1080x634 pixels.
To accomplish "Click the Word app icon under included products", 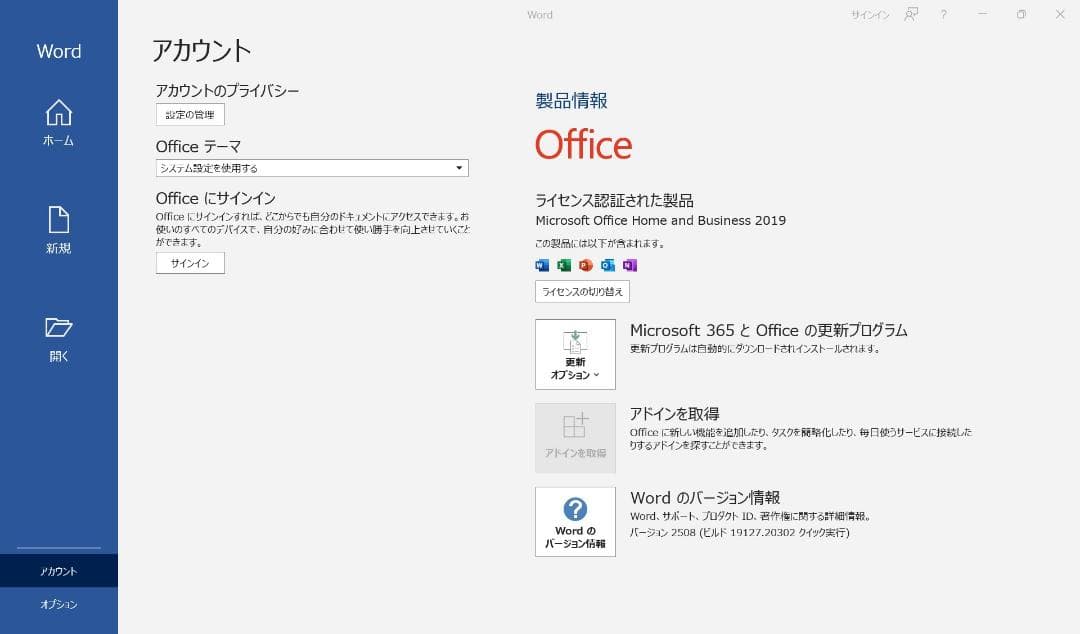I will coord(542,265).
